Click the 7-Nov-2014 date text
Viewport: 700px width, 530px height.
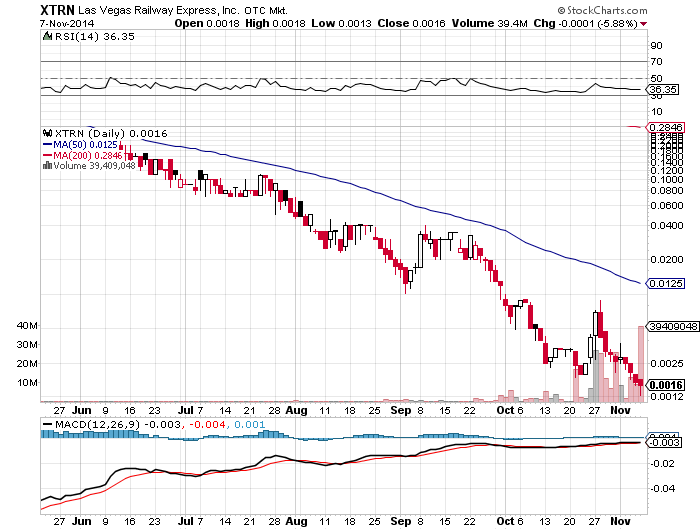(x=67, y=23)
